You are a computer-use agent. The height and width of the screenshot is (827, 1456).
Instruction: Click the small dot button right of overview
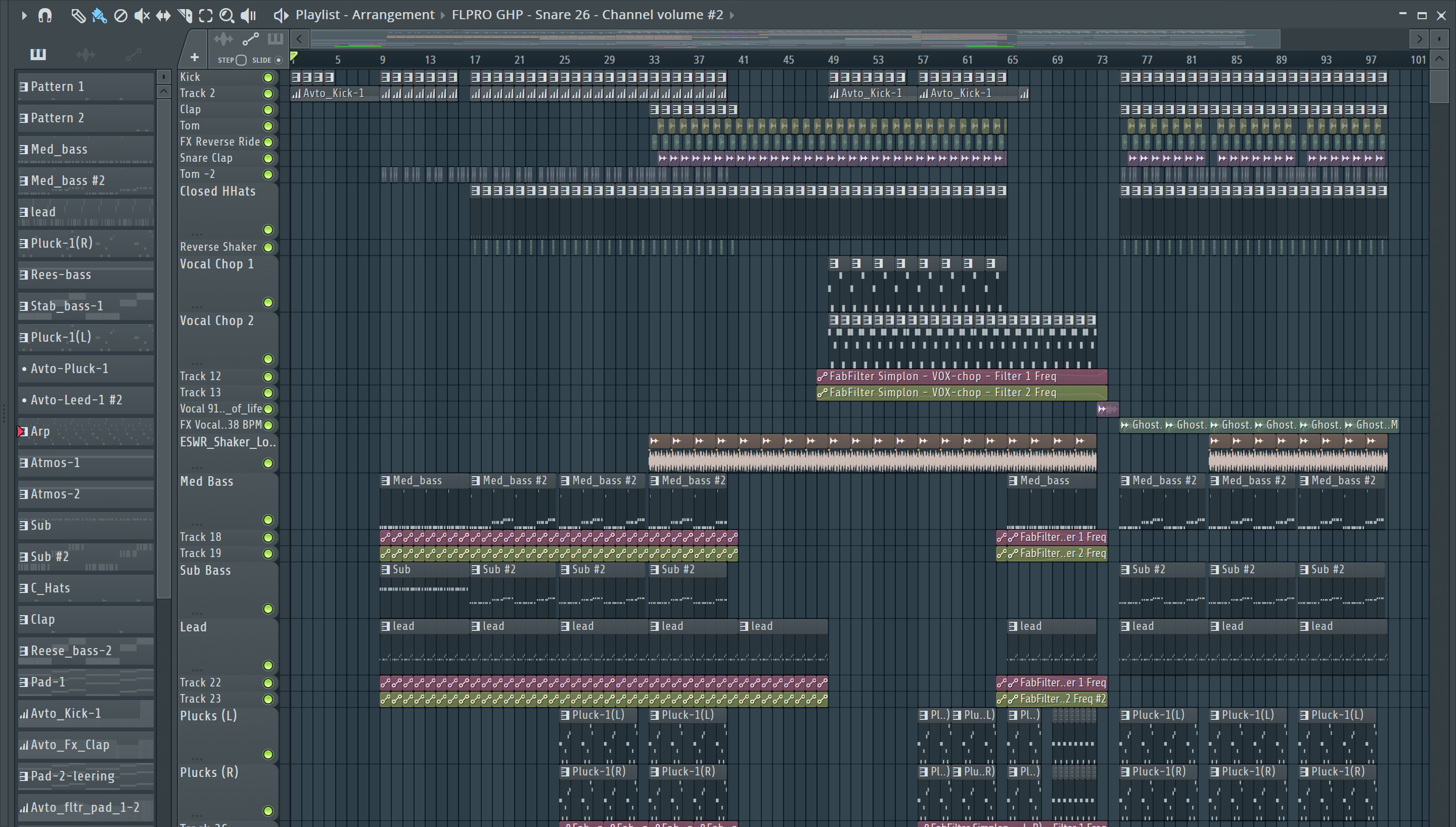pos(1439,39)
